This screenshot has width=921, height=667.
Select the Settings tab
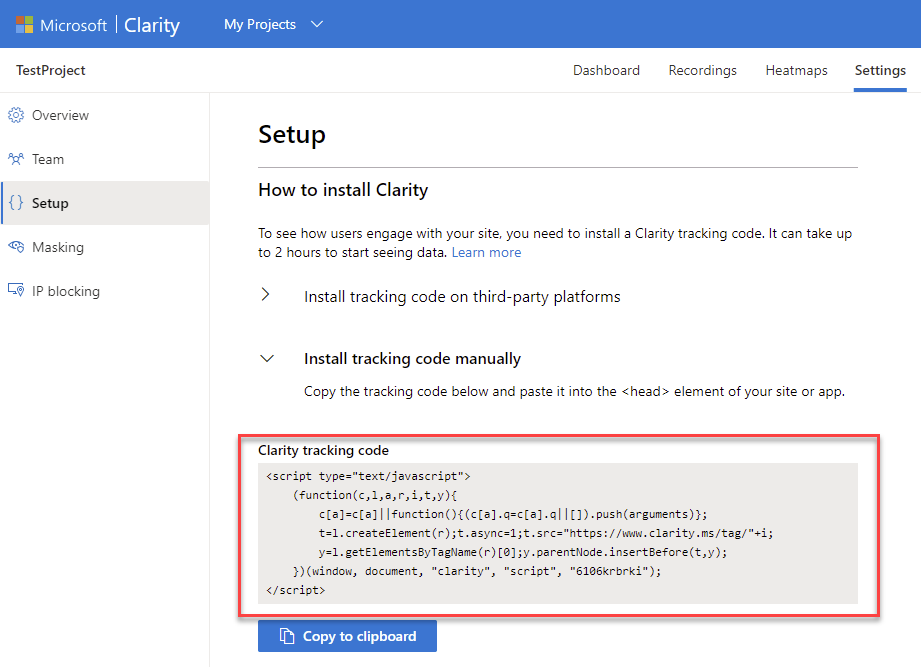point(880,70)
